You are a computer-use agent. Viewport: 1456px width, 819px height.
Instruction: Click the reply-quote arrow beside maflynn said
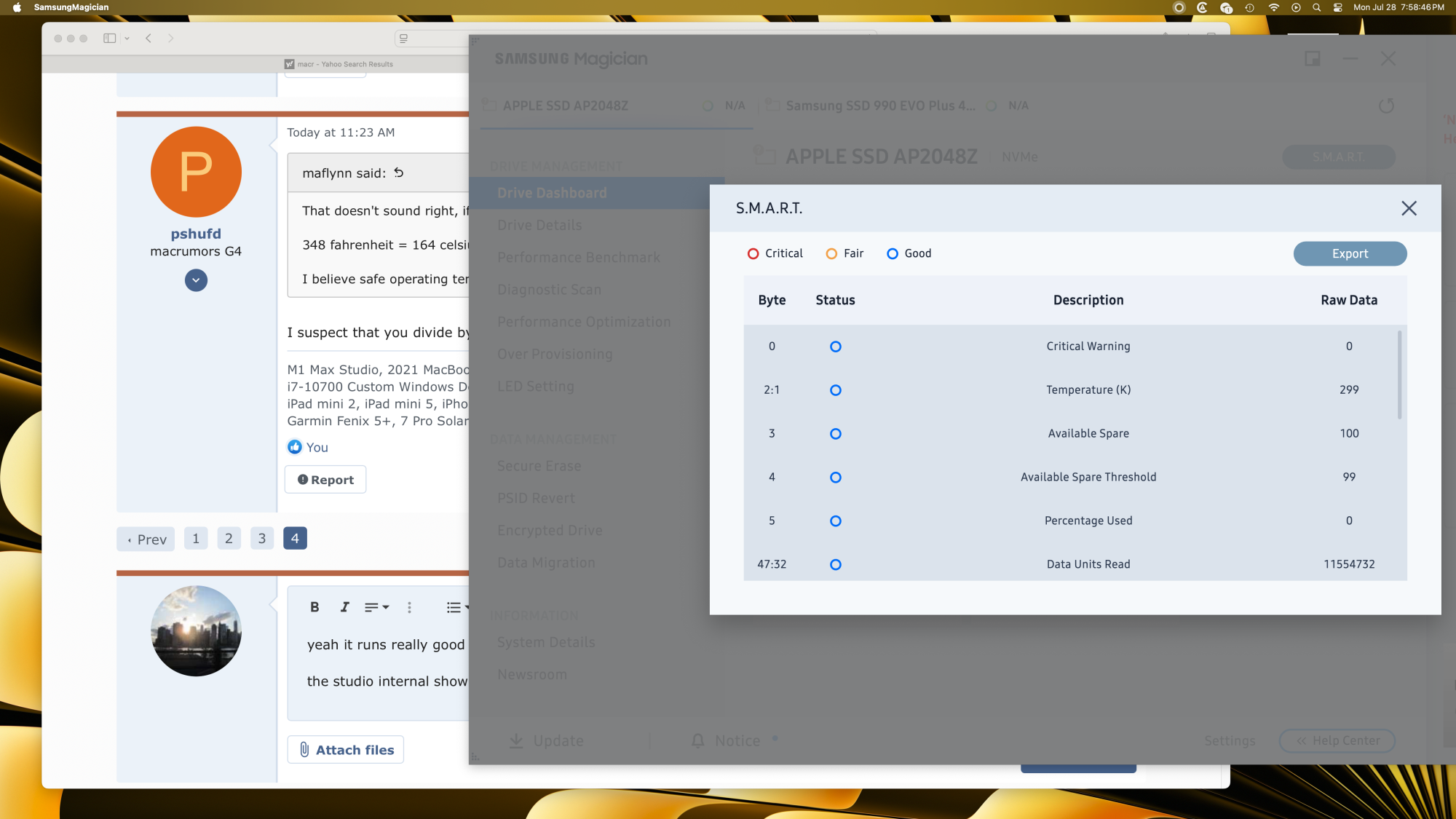tap(399, 173)
